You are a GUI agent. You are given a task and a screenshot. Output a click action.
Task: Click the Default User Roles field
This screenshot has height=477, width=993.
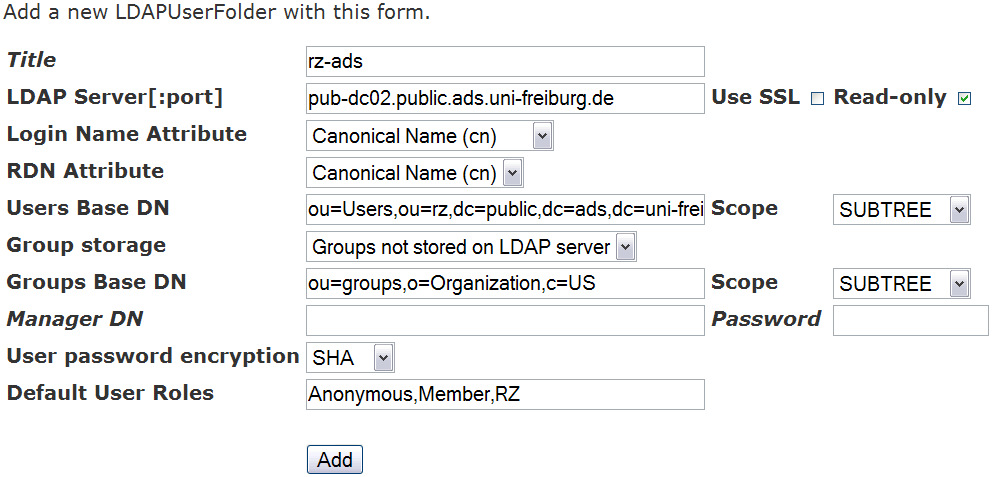pyautogui.click(x=505, y=395)
